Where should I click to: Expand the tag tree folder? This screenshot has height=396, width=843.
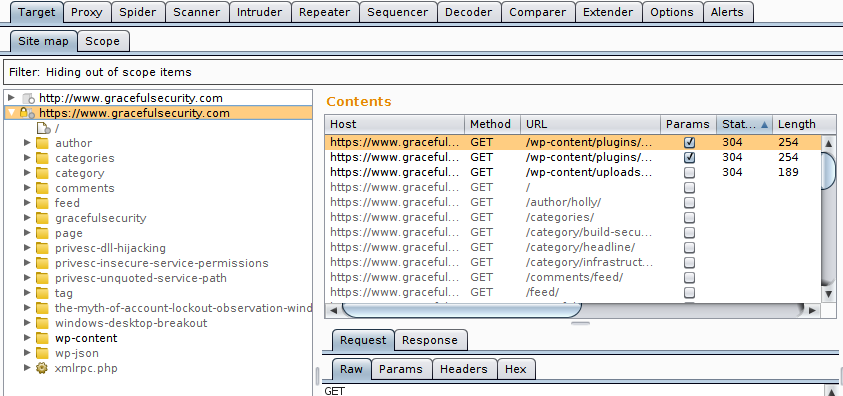[x=27, y=293]
